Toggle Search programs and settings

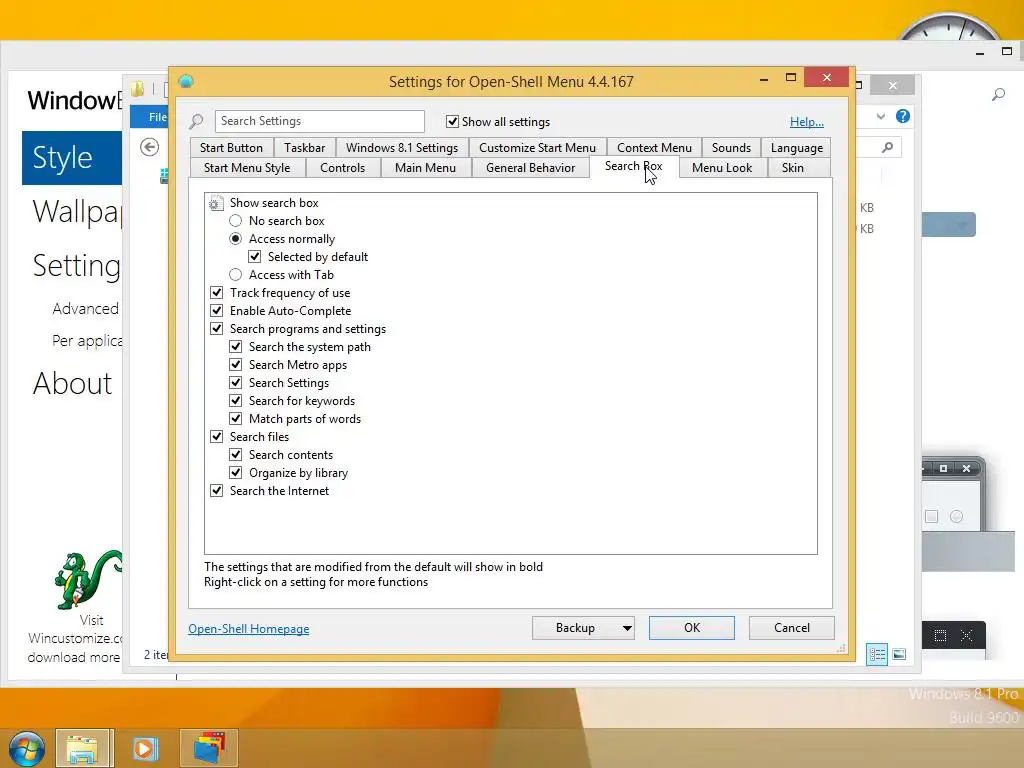[x=216, y=328]
